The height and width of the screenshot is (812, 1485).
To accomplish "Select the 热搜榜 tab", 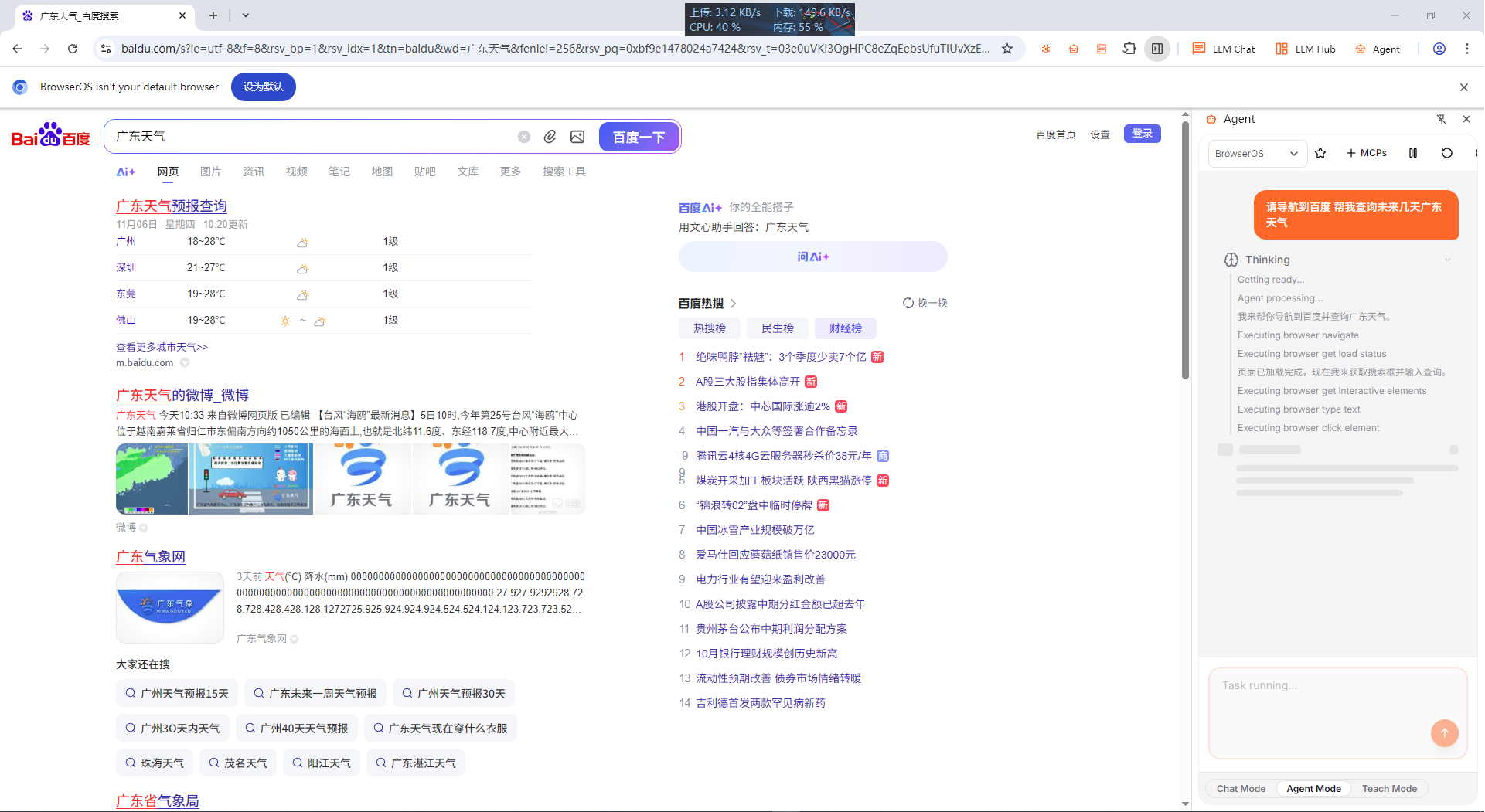I will pyautogui.click(x=710, y=328).
